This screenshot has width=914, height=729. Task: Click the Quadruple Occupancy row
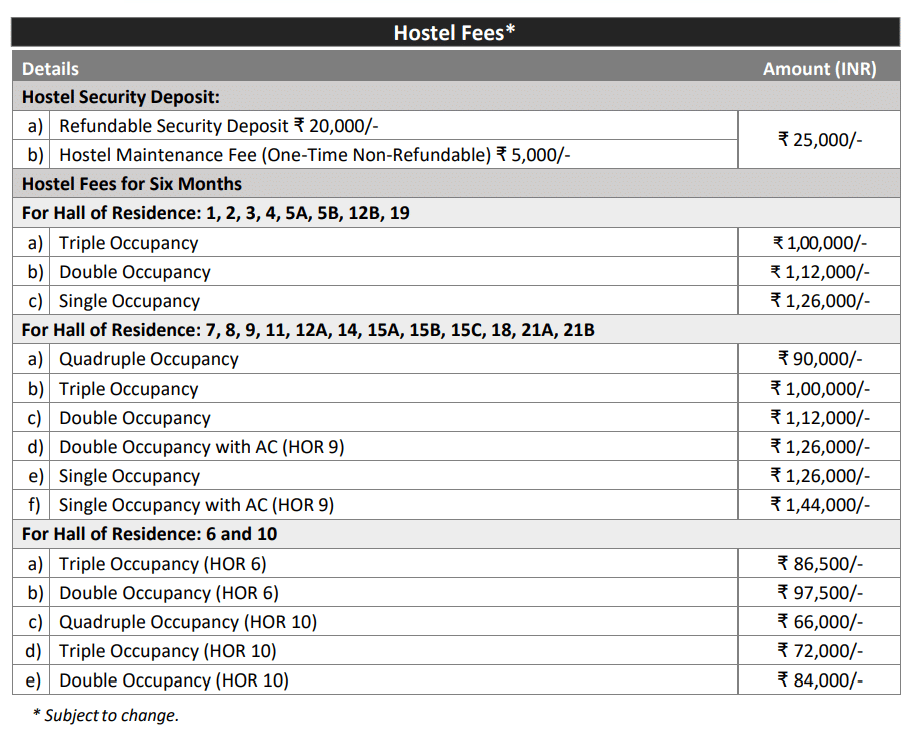[147, 359]
